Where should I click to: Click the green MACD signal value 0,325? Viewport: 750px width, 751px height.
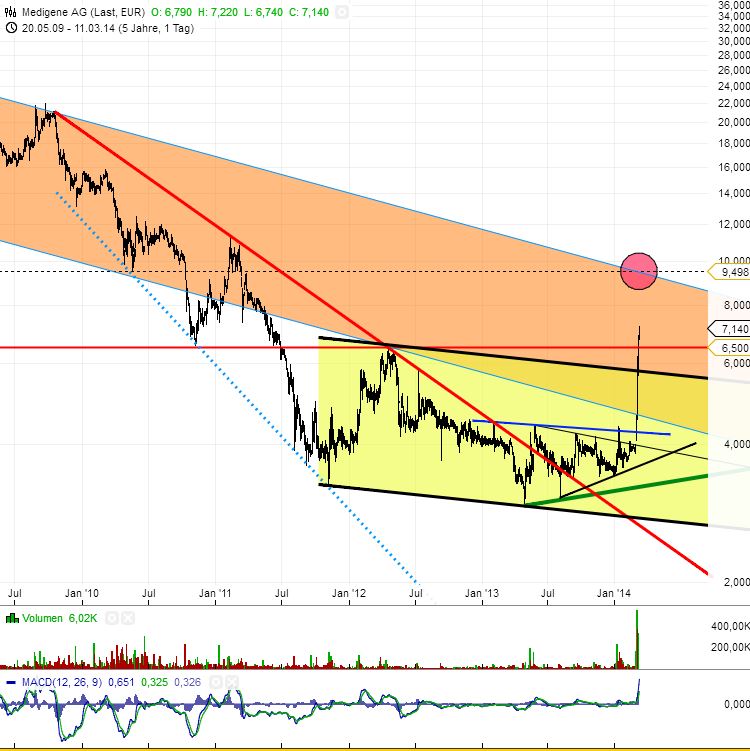pos(154,682)
